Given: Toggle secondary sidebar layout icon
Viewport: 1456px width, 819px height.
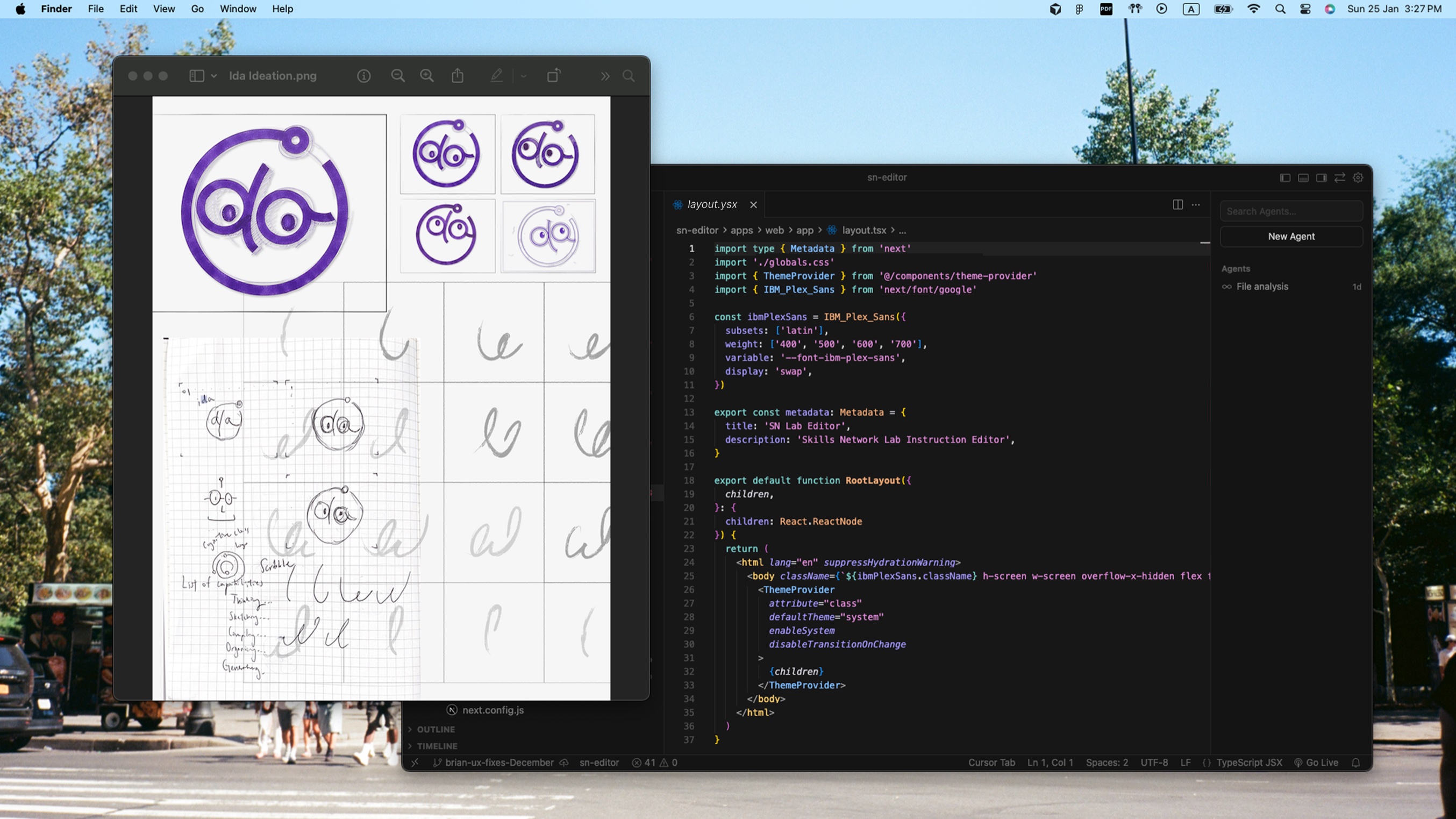Looking at the screenshot, I should point(1321,177).
